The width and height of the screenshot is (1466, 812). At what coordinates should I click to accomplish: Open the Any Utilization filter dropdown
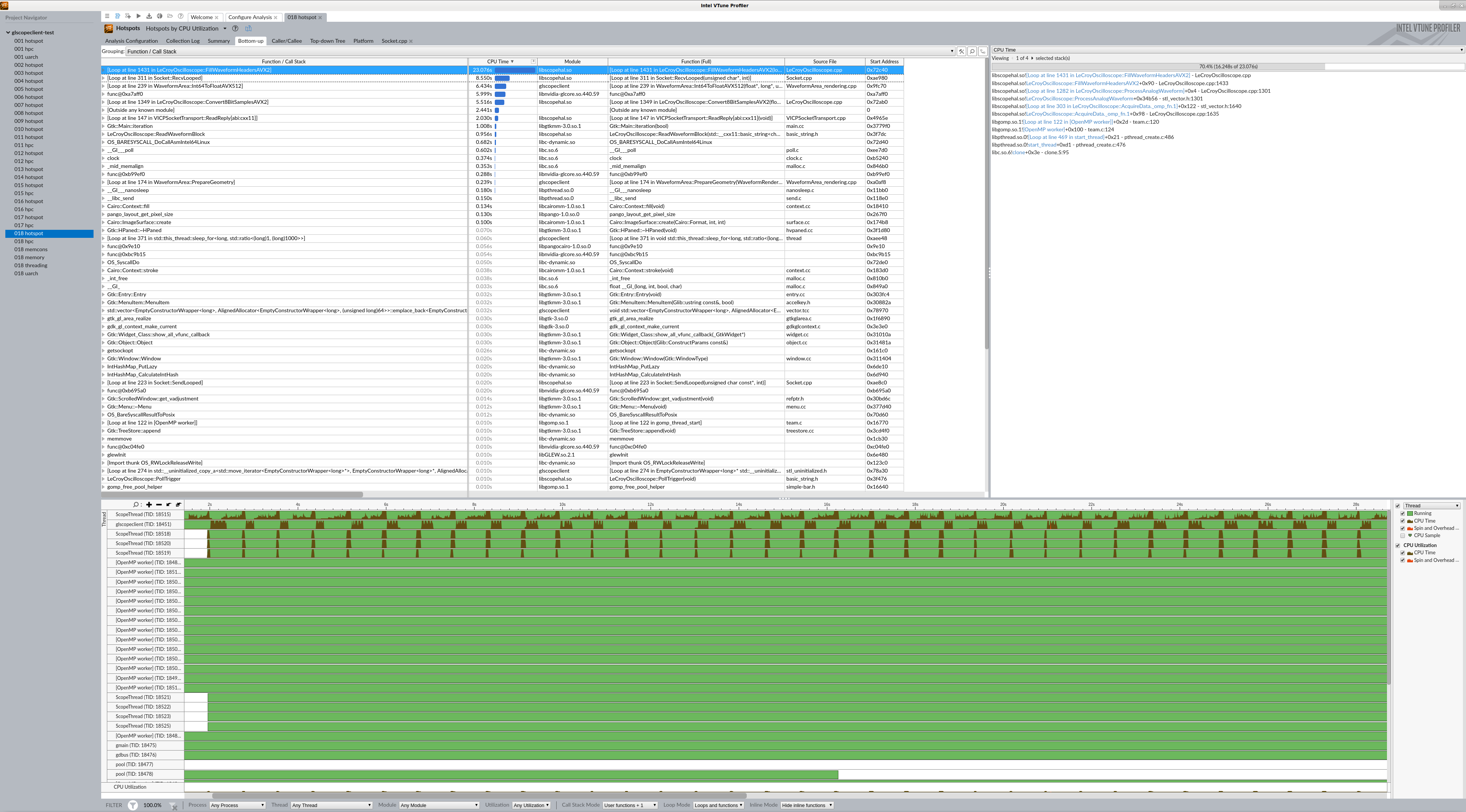click(531, 805)
